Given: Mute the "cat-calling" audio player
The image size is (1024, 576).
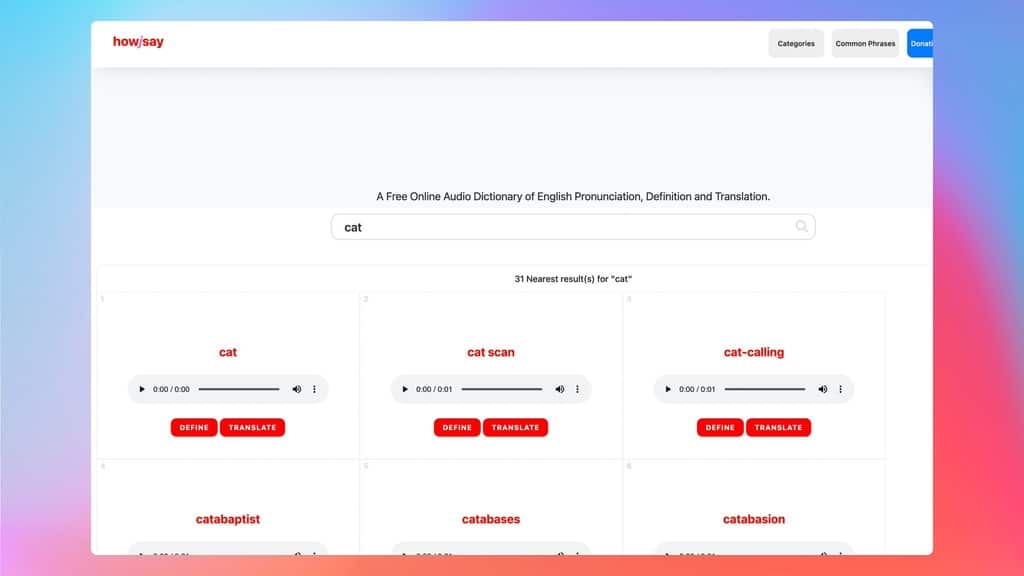Looking at the screenshot, I should click(823, 389).
